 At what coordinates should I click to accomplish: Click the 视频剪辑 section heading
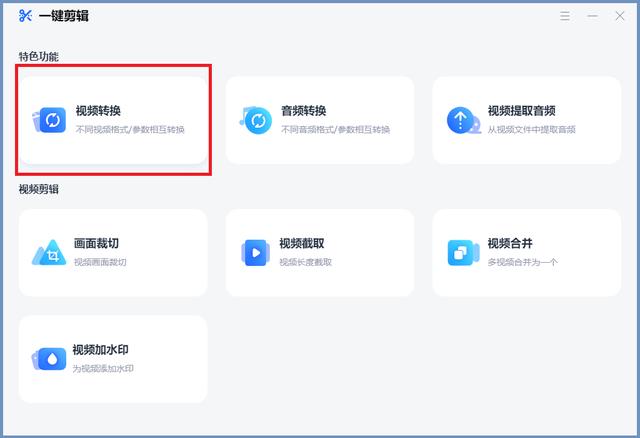tap(39, 189)
